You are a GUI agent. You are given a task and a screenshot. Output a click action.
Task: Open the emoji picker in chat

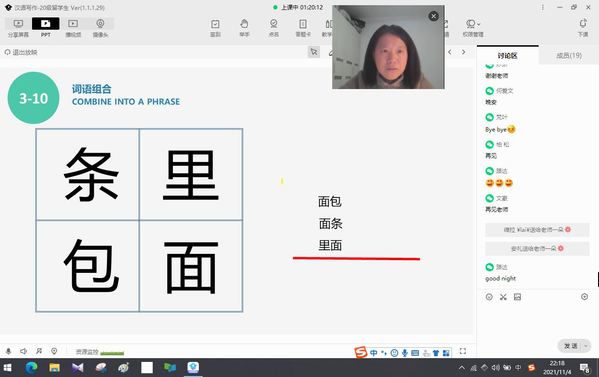coord(489,297)
